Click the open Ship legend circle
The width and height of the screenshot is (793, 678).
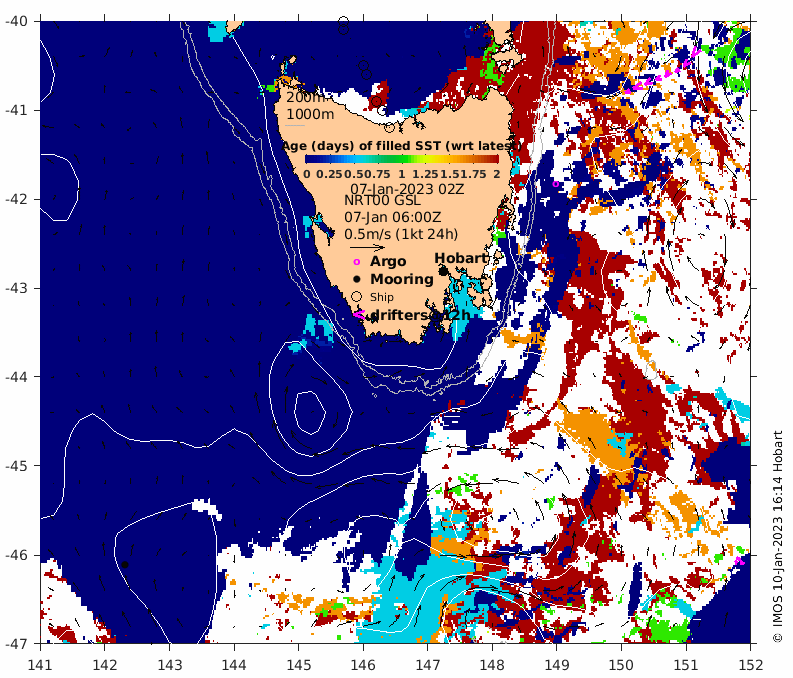[357, 297]
